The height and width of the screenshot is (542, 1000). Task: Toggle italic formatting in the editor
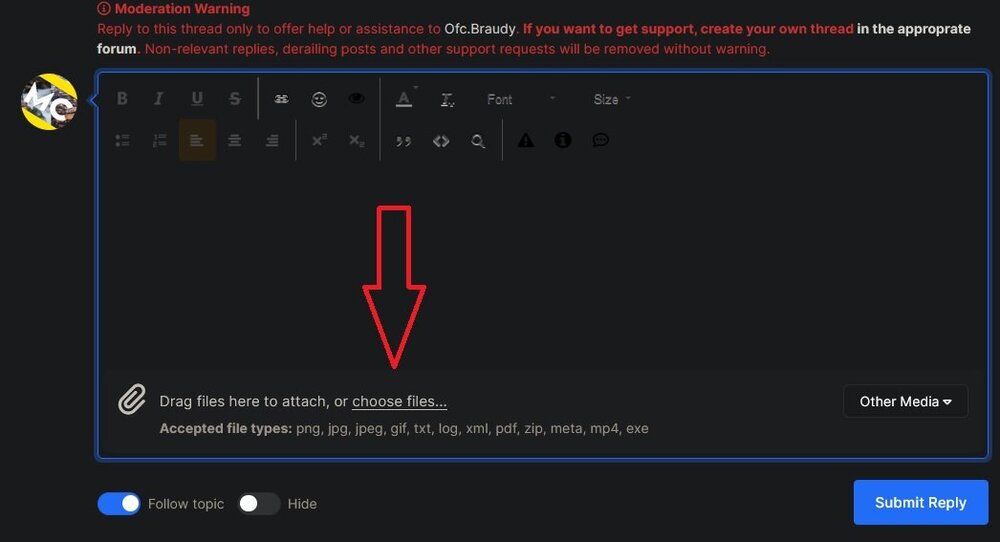coord(159,99)
